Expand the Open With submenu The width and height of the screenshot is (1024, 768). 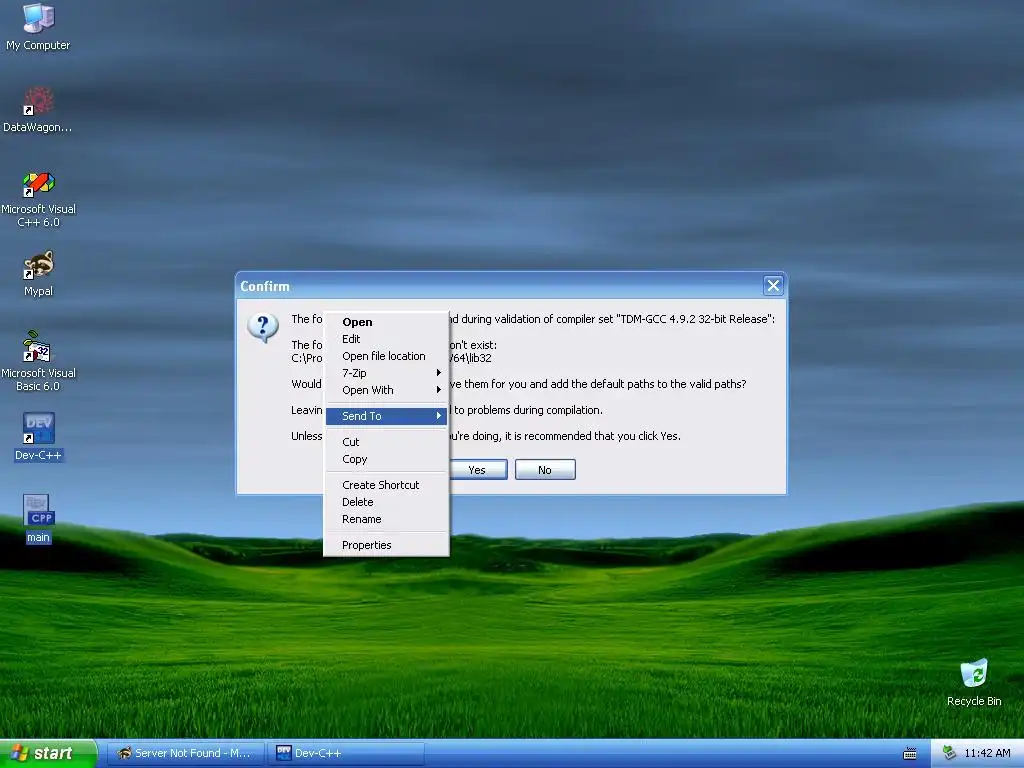coord(386,390)
